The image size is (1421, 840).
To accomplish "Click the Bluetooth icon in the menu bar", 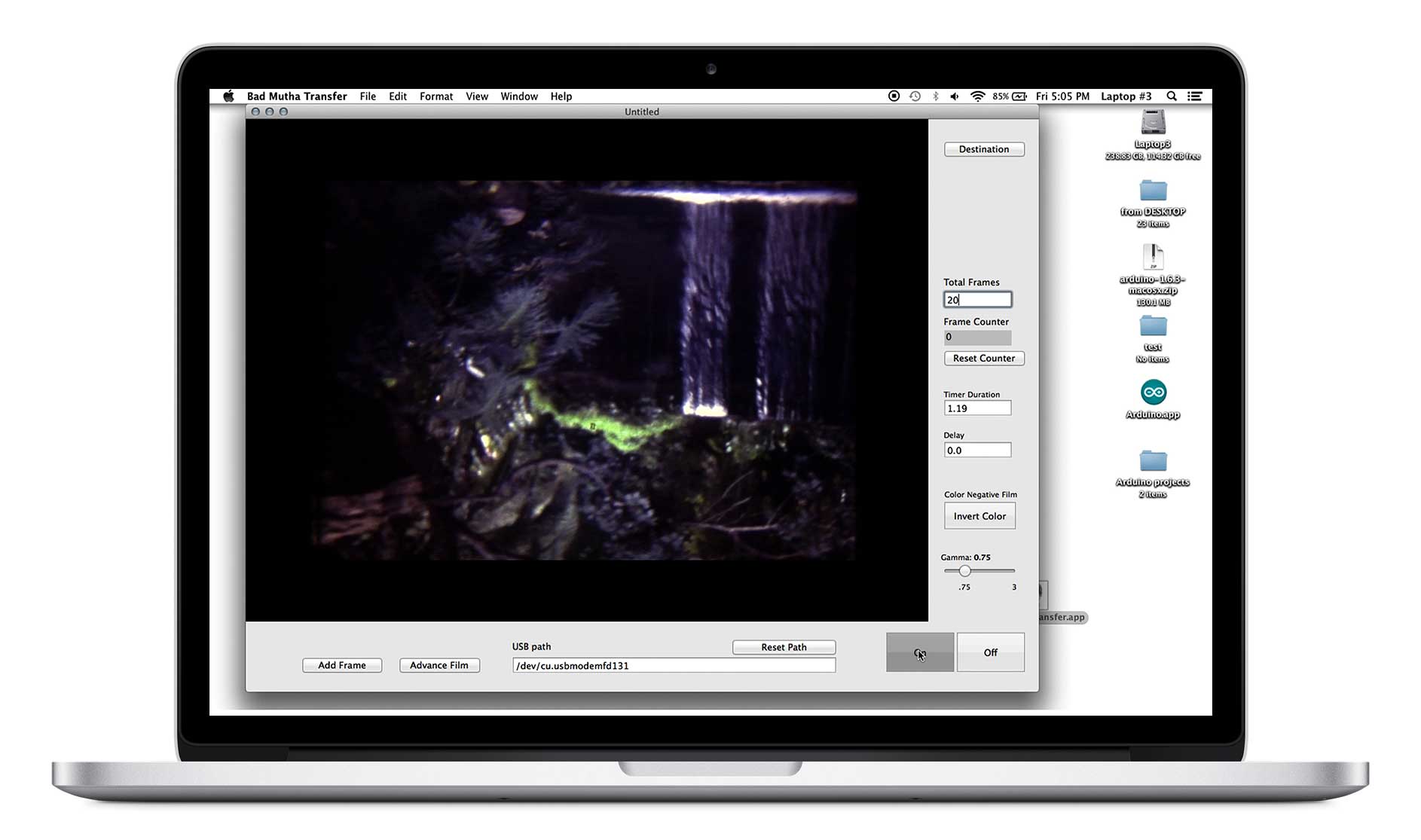I will point(936,96).
